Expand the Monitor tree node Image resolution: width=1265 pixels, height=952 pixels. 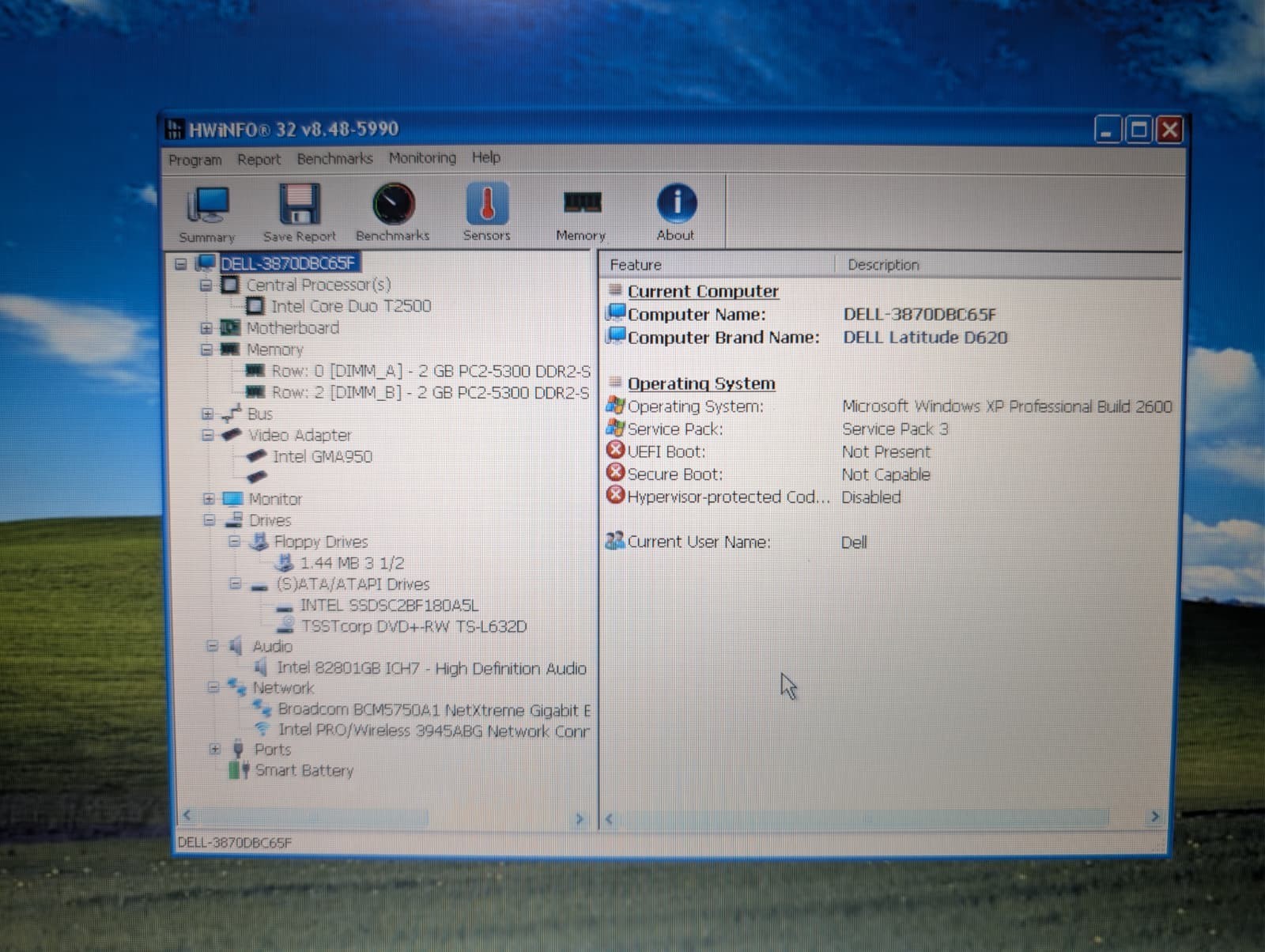[209, 499]
